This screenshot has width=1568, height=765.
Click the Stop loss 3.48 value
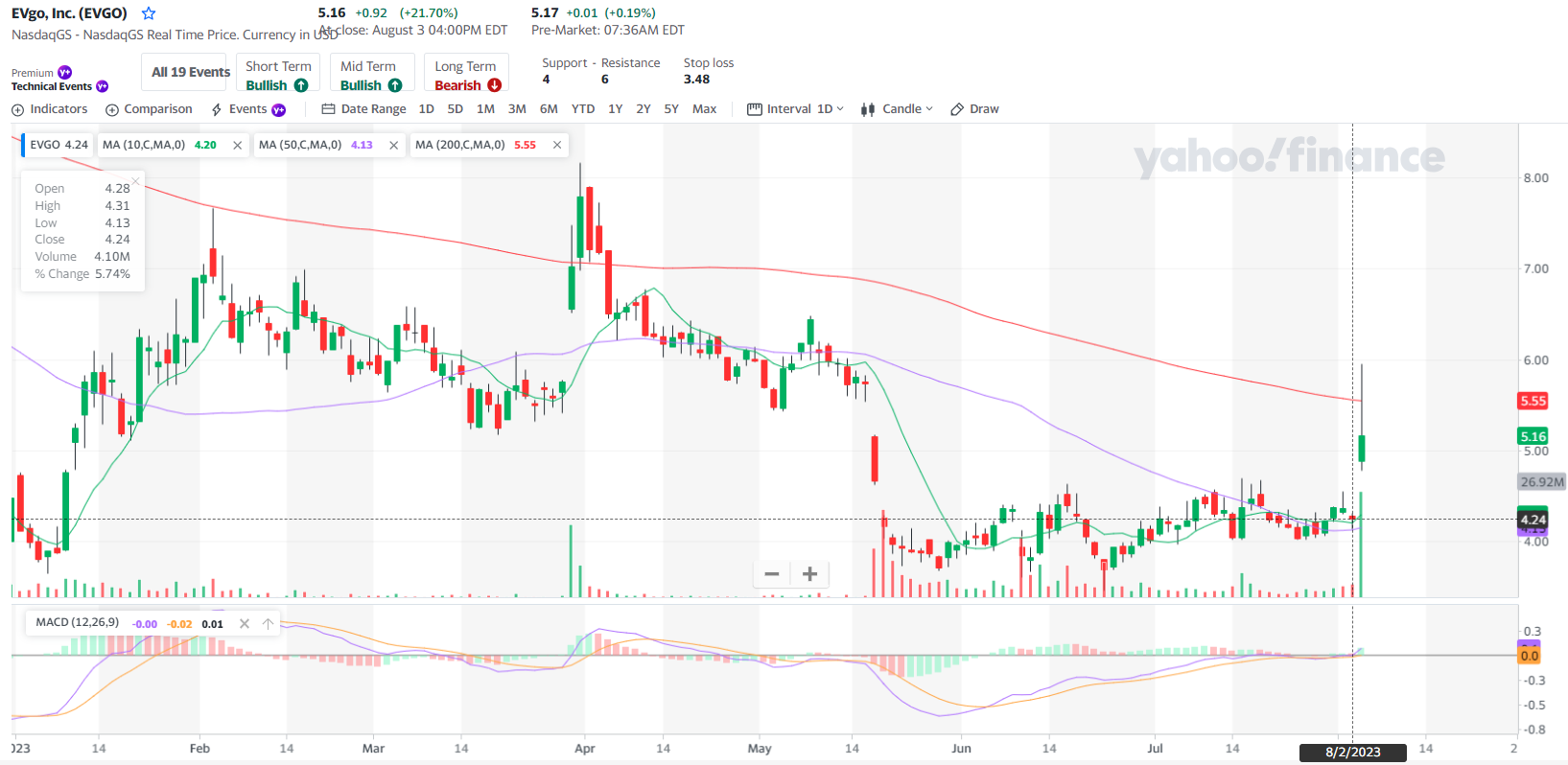tap(697, 80)
